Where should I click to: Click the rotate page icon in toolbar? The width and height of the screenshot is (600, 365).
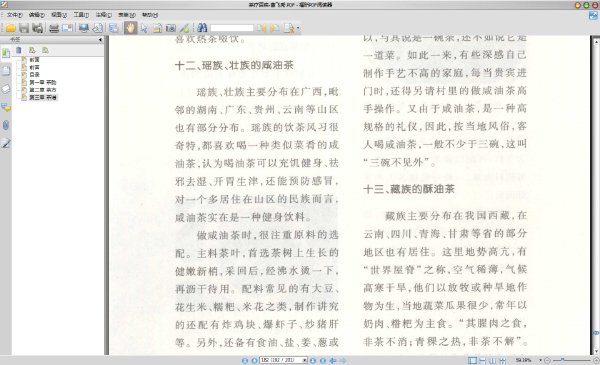(98, 28)
